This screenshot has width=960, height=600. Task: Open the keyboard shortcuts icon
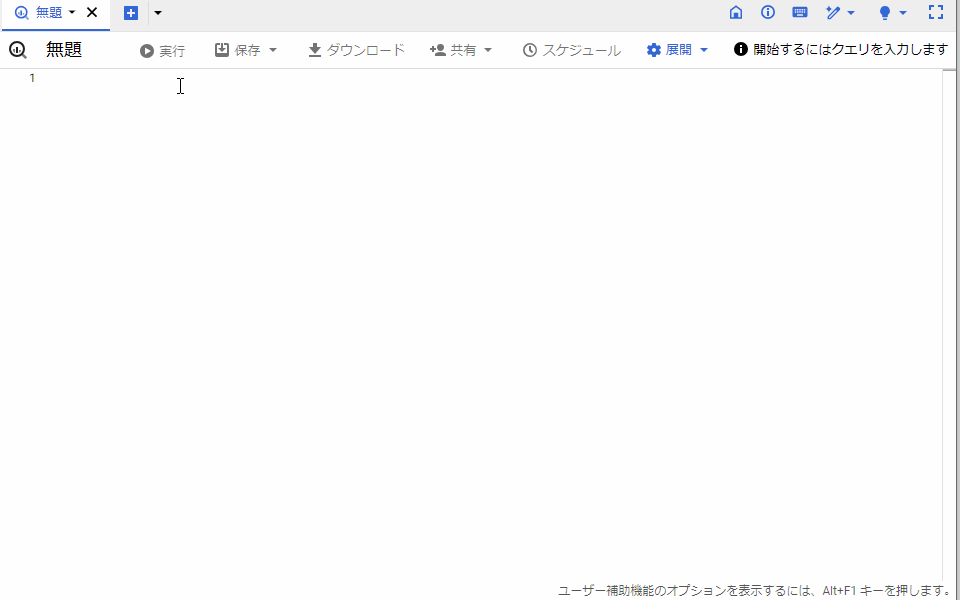pos(799,13)
